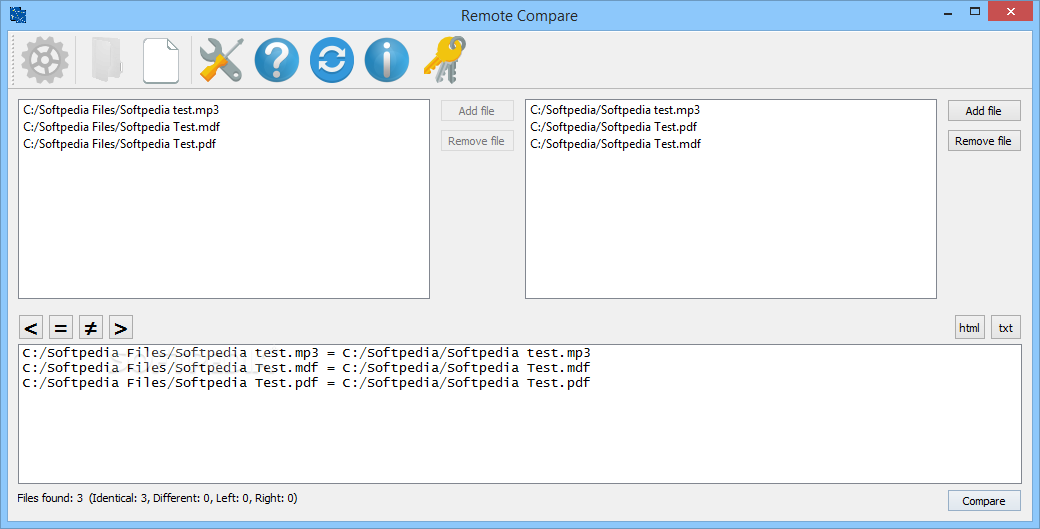Toggle the not-equal filter button
This screenshot has height=529, width=1040.
point(91,327)
